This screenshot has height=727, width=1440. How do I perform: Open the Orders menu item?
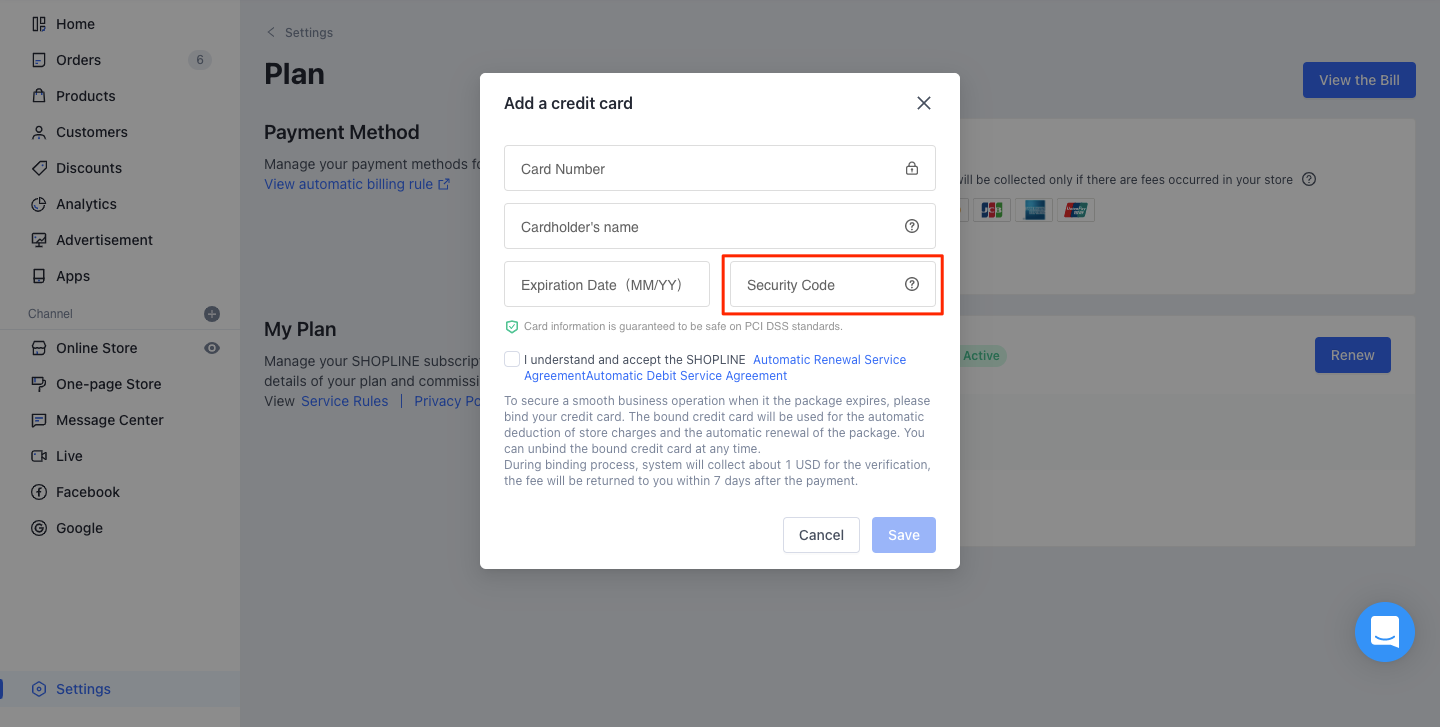pyautogui.click(x=78, y=60)
